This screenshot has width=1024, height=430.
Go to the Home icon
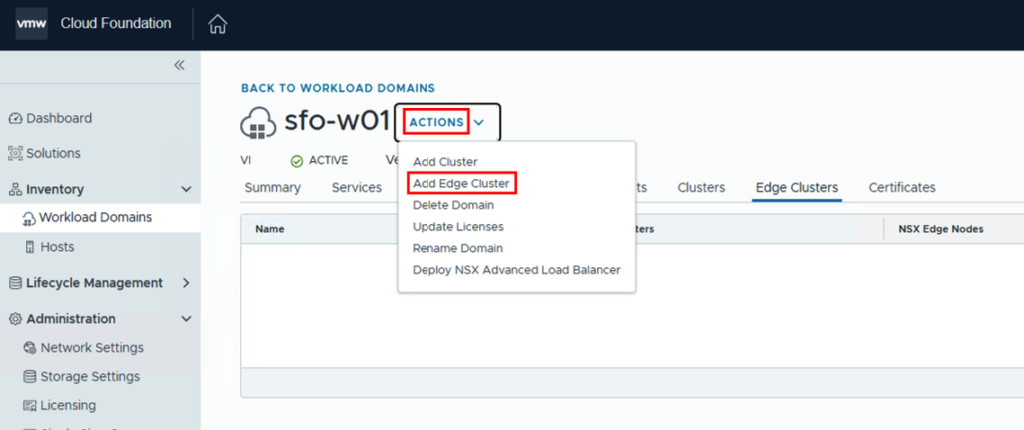[217, 24]
